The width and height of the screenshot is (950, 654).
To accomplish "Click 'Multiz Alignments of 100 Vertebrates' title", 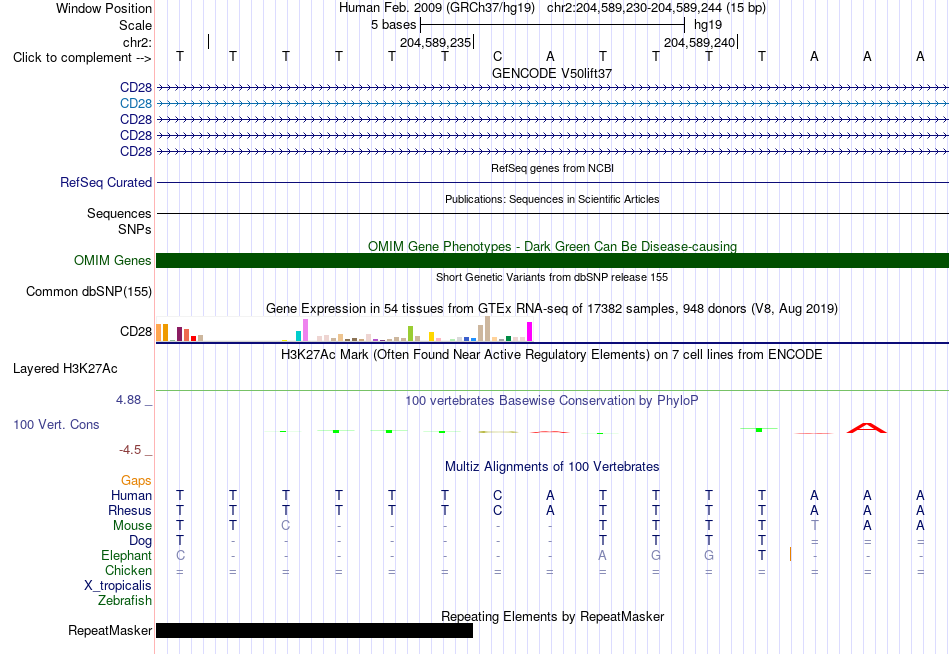I will (x=552, y=467).
